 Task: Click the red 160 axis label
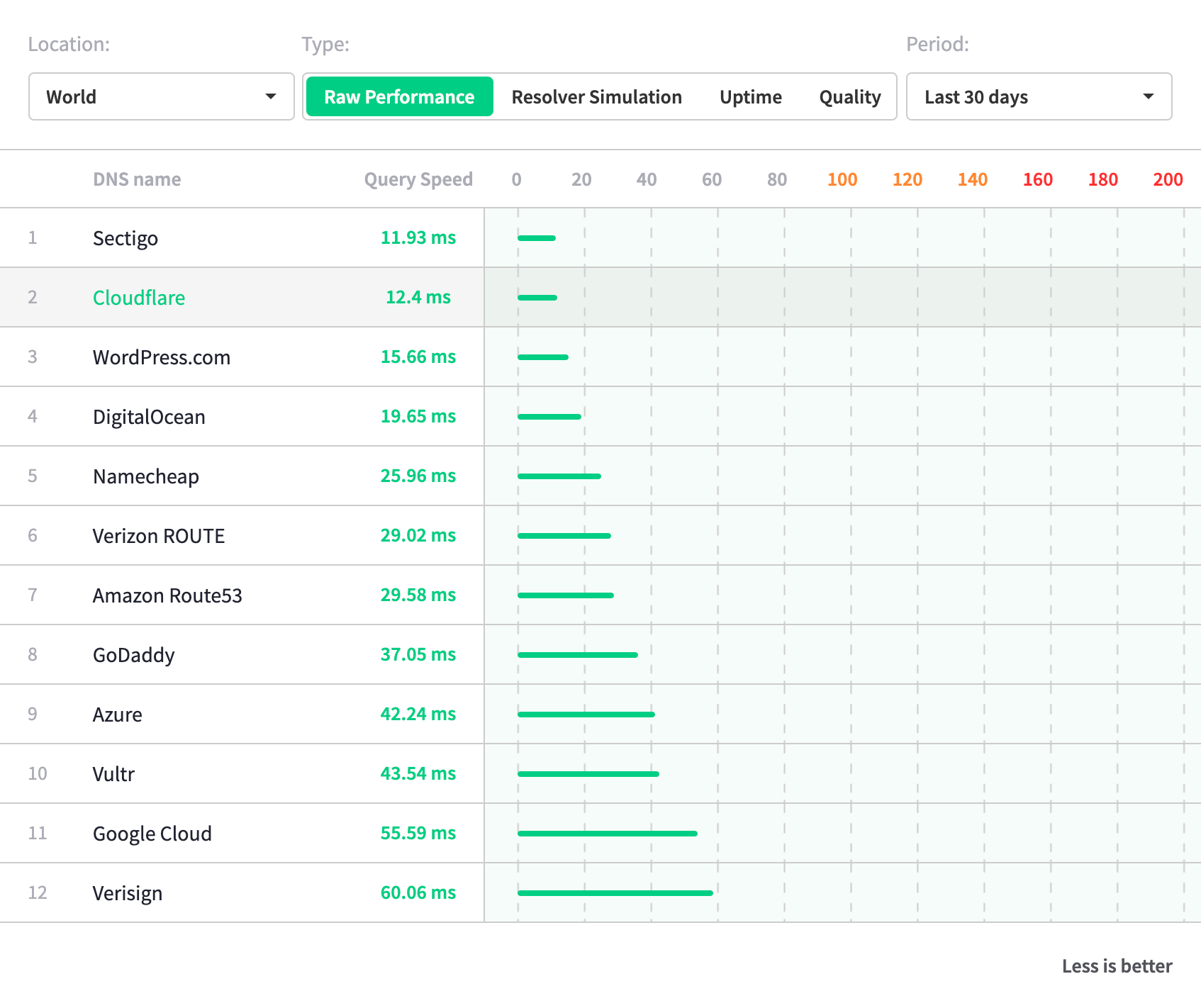[1037, 179]
